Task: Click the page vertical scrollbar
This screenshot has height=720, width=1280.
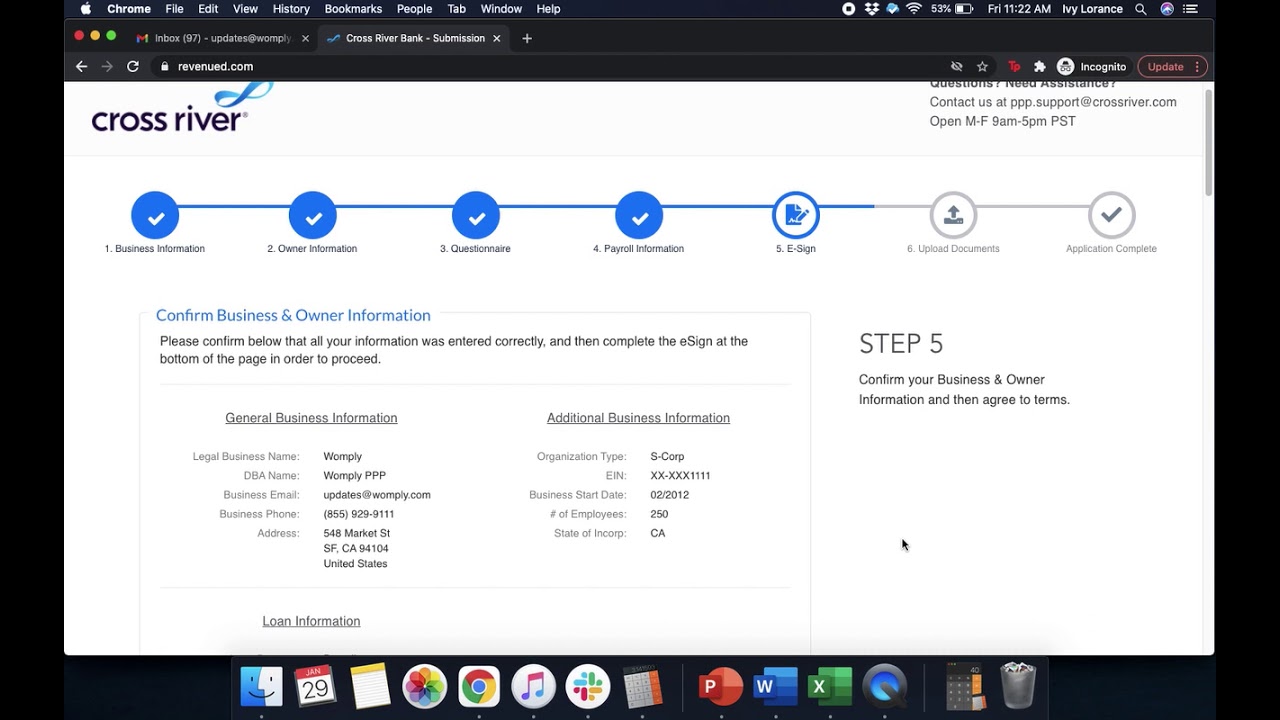Action: coord(1208,143)
